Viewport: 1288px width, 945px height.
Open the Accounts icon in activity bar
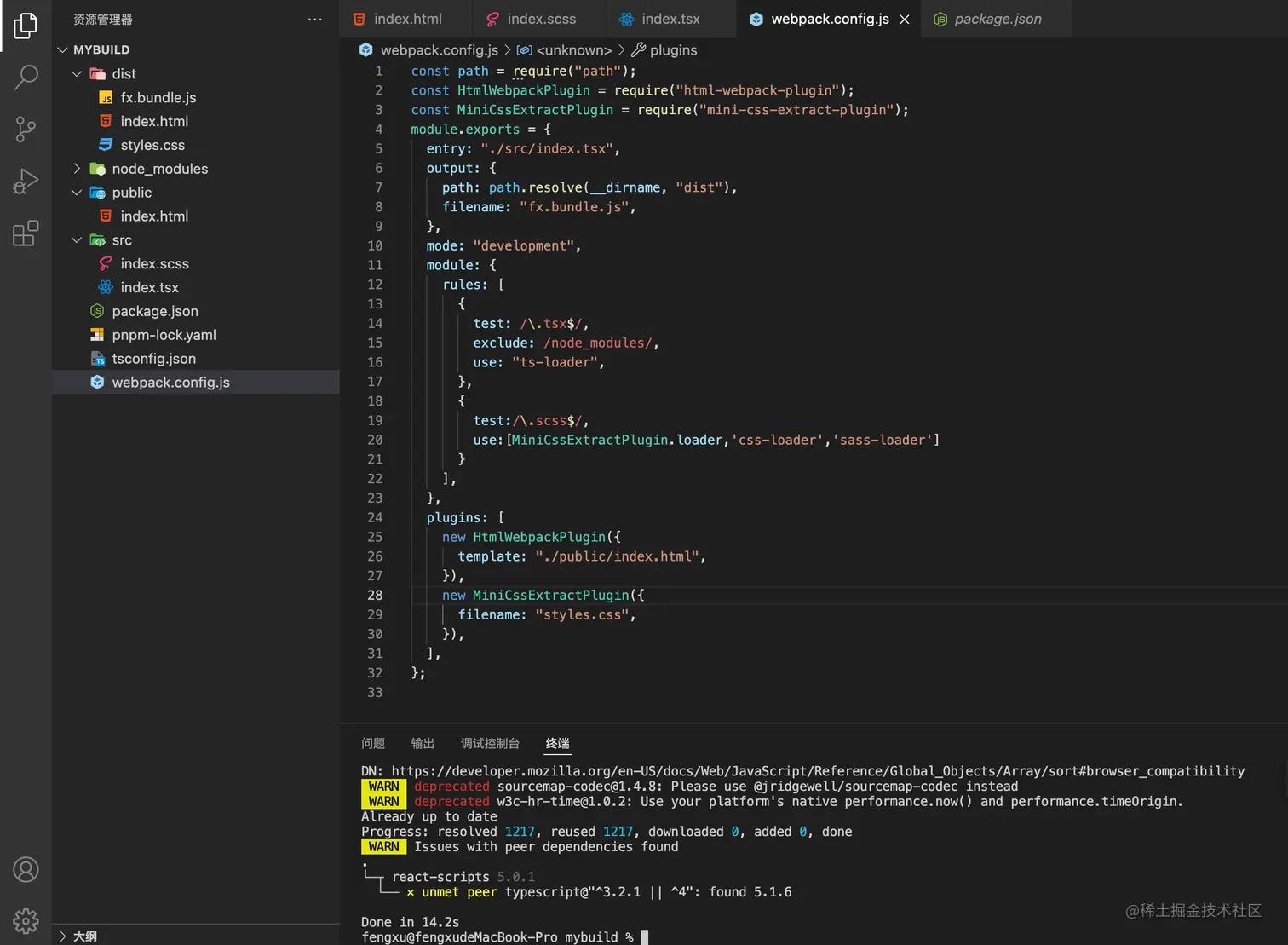pos(26,870)
